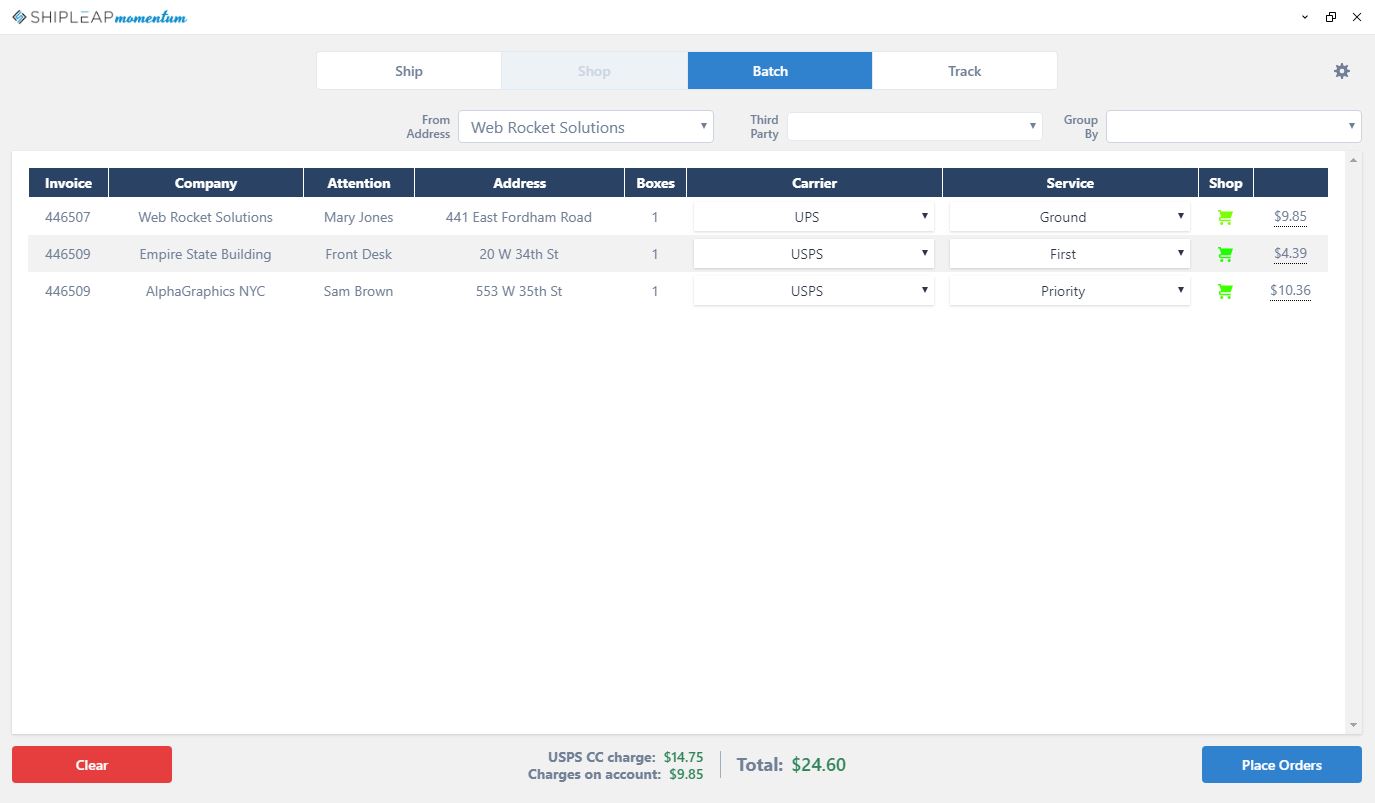Screen dimensions: 1375x803
Task: Click the 553 W 35th St address
Action: tap(519, 291)
